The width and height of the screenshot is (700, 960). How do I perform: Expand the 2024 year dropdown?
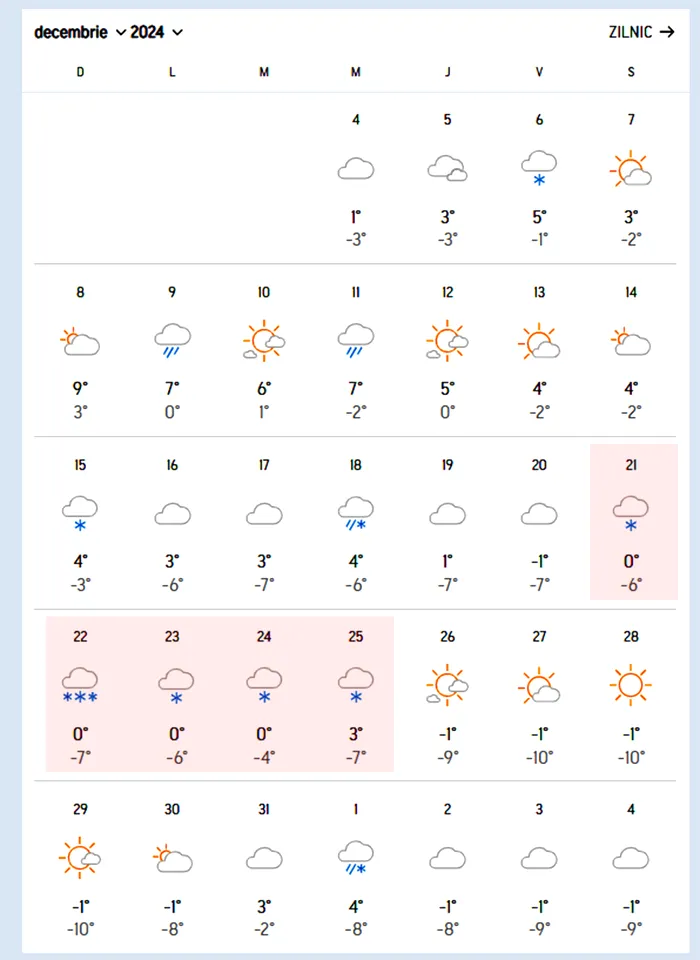[157, 32]
